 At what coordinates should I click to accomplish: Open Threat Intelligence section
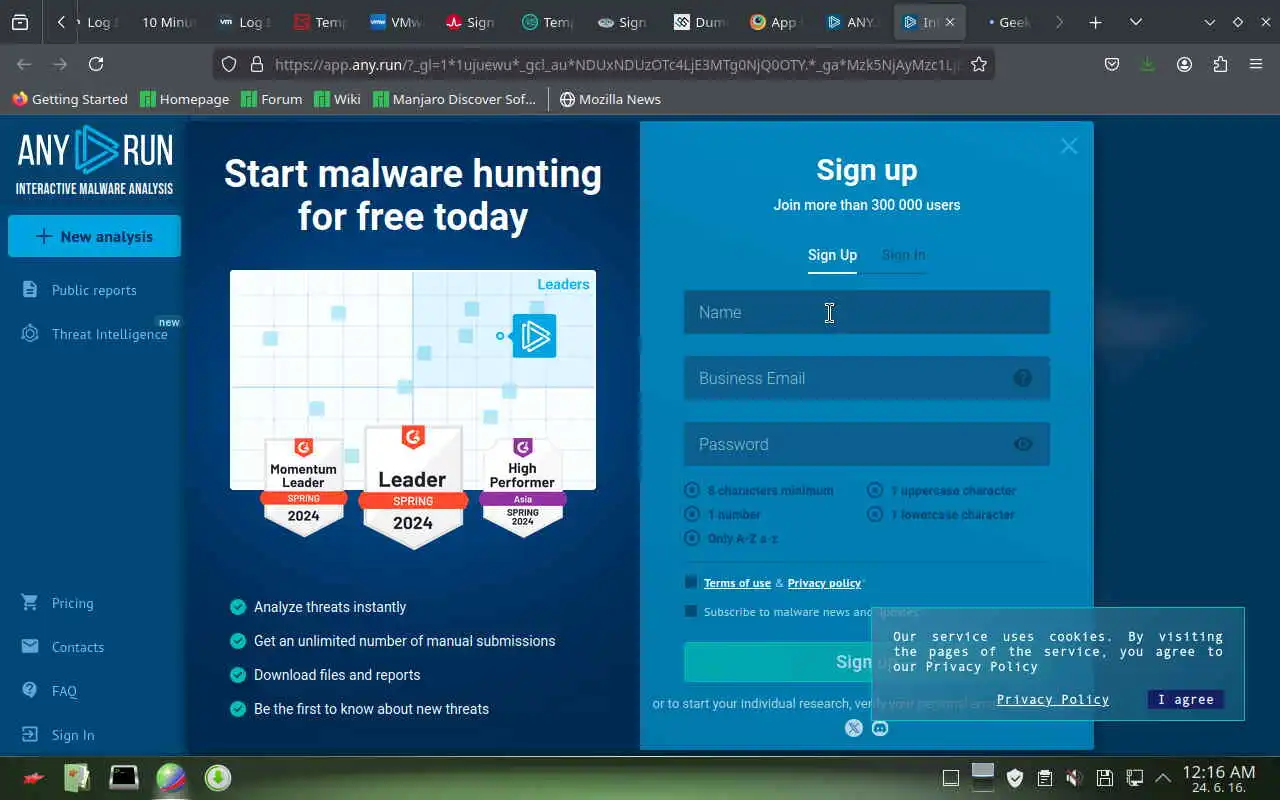109,334
